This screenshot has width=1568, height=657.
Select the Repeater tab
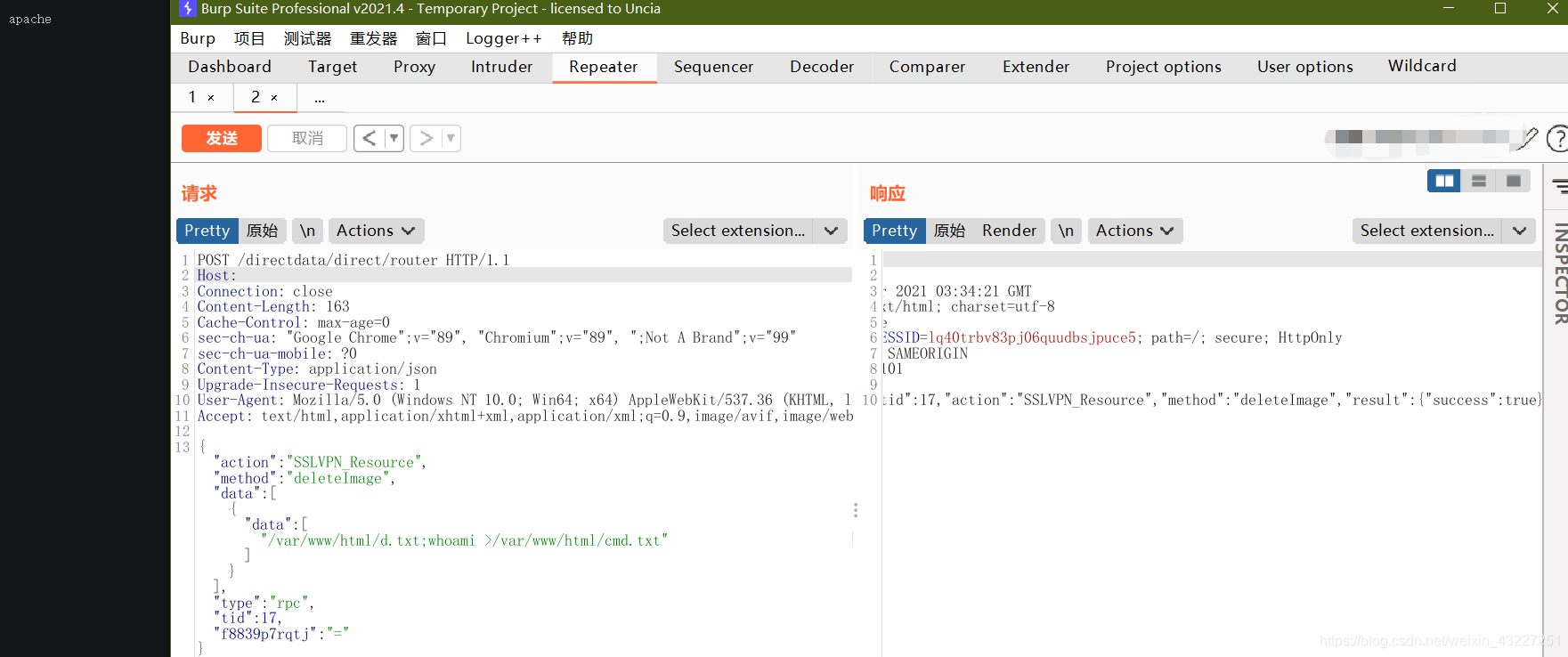604,67
